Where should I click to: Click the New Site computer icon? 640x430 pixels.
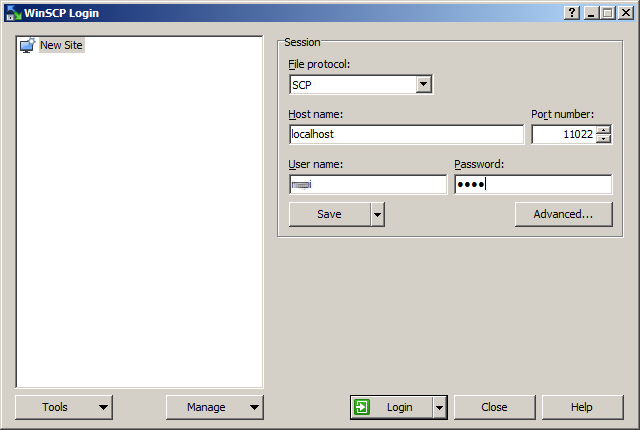(27, 45)
